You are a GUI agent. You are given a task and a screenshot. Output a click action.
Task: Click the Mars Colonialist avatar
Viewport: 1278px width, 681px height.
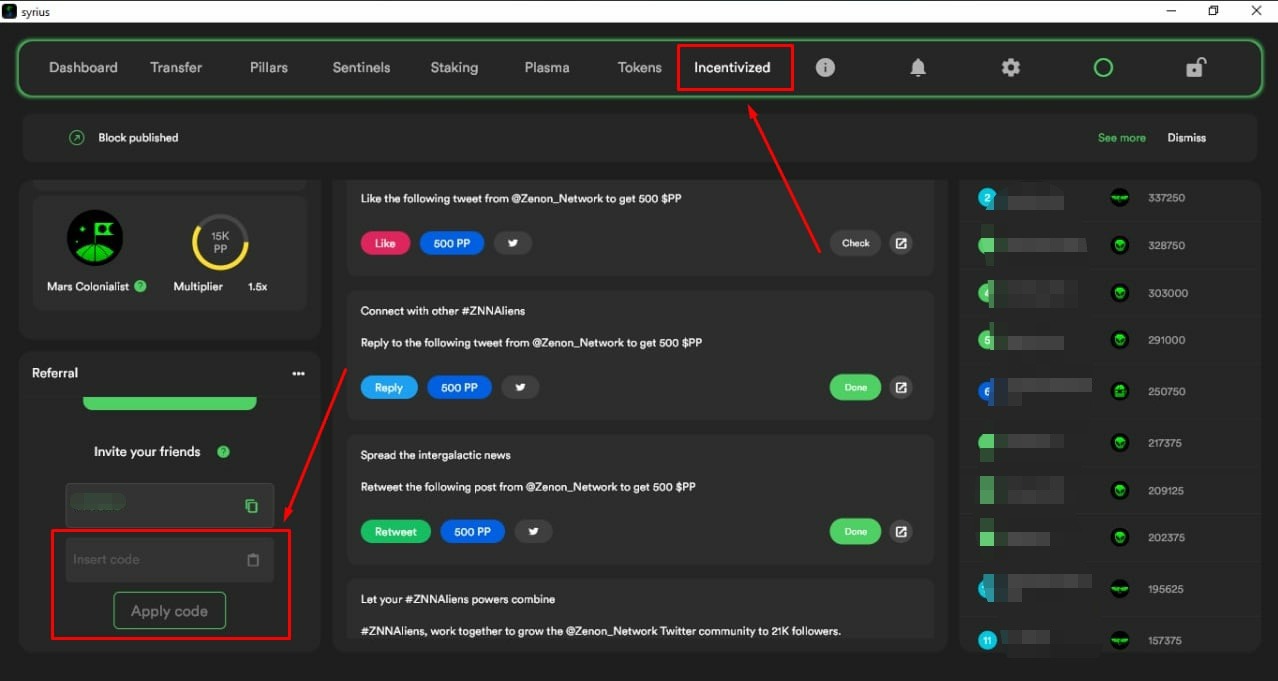(x=95, y=237)
